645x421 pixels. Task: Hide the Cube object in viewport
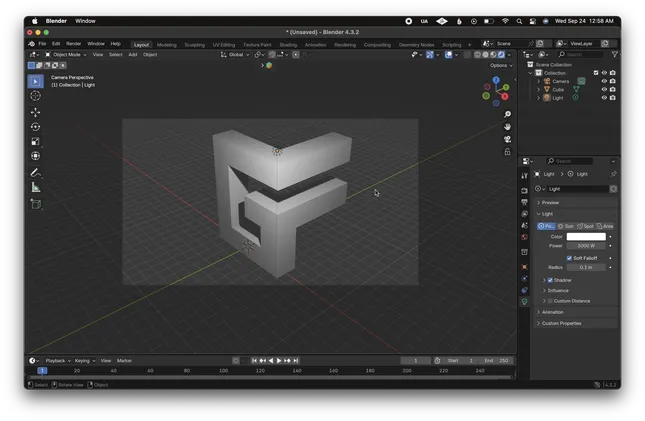604,89
